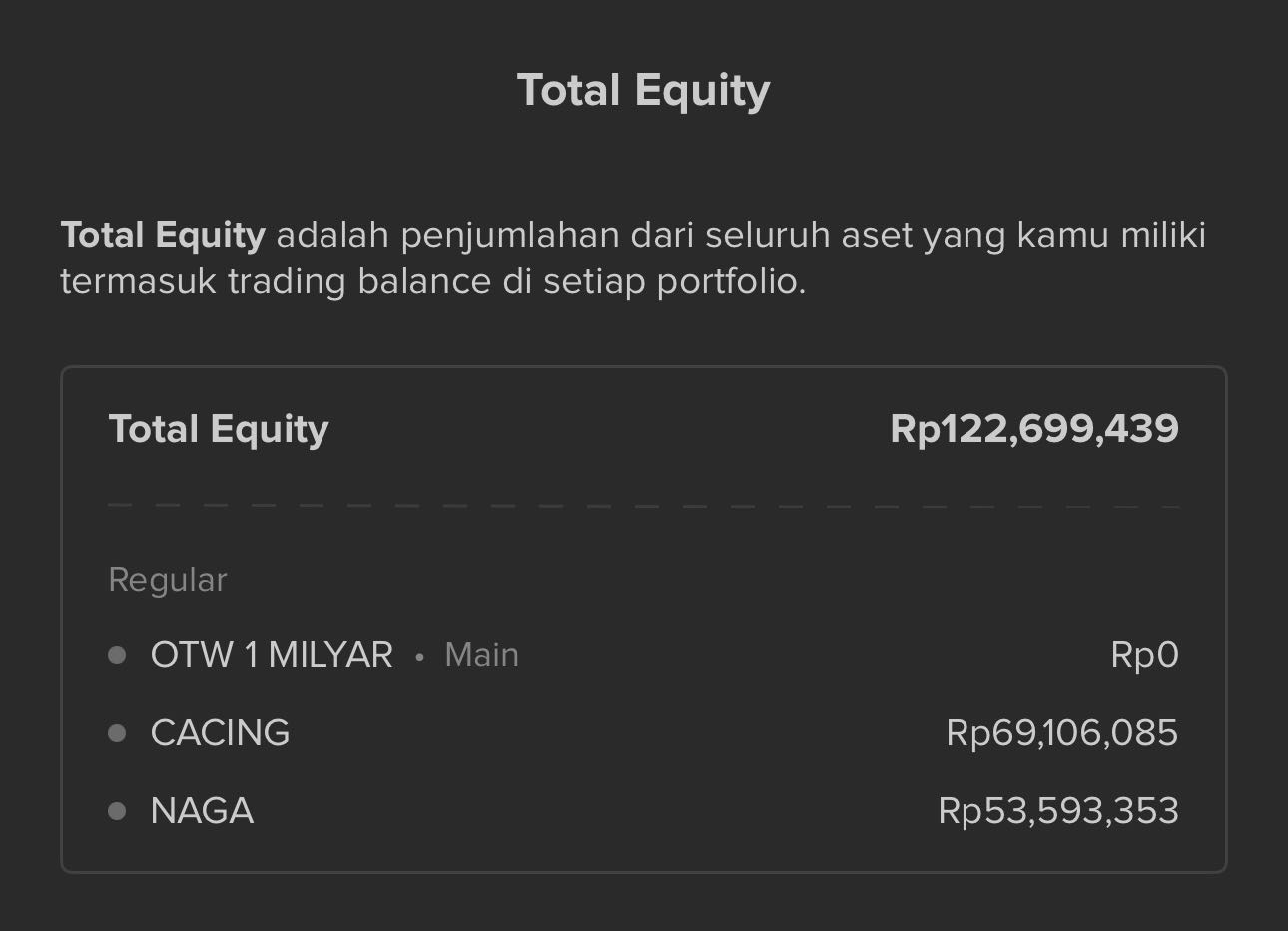Select the CACING portfolio name
1288x931 pixels.
pos(220,733)
